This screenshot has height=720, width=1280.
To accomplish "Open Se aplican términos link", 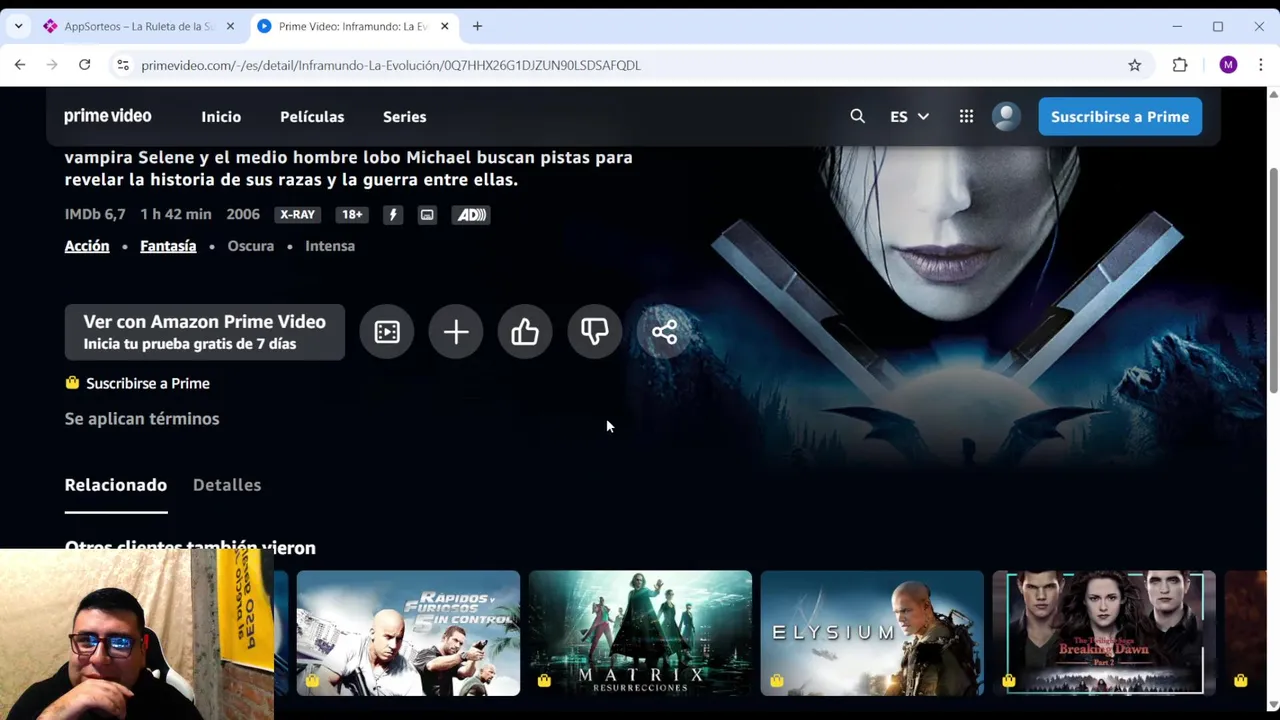I will tap(142, 418).
